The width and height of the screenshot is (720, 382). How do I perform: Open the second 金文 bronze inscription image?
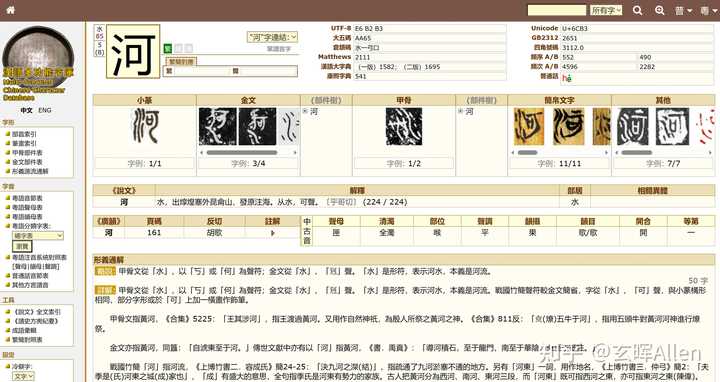point(257,126)
